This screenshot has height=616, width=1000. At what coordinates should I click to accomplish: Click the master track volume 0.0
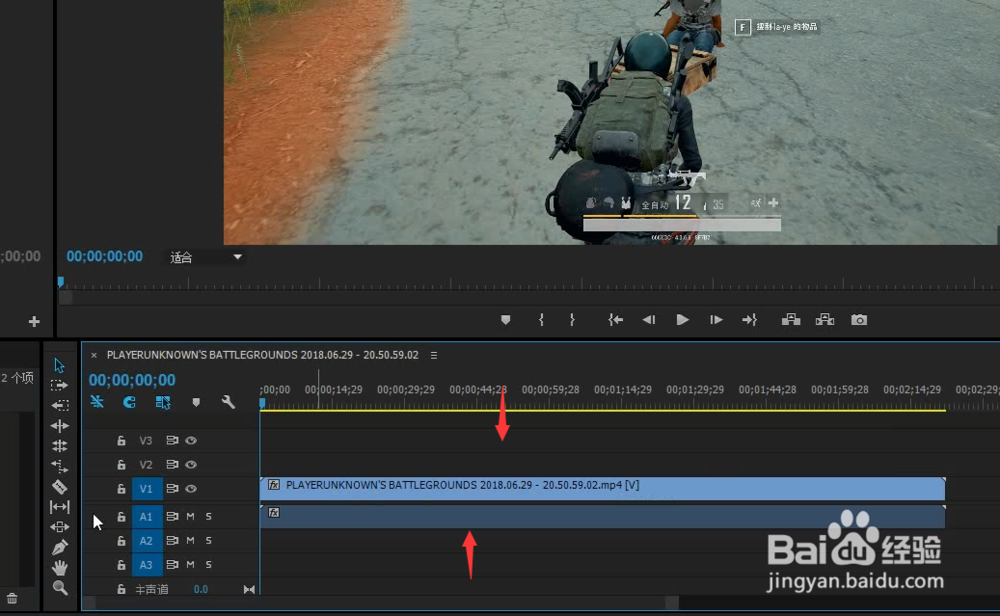(x=201, y=589)
